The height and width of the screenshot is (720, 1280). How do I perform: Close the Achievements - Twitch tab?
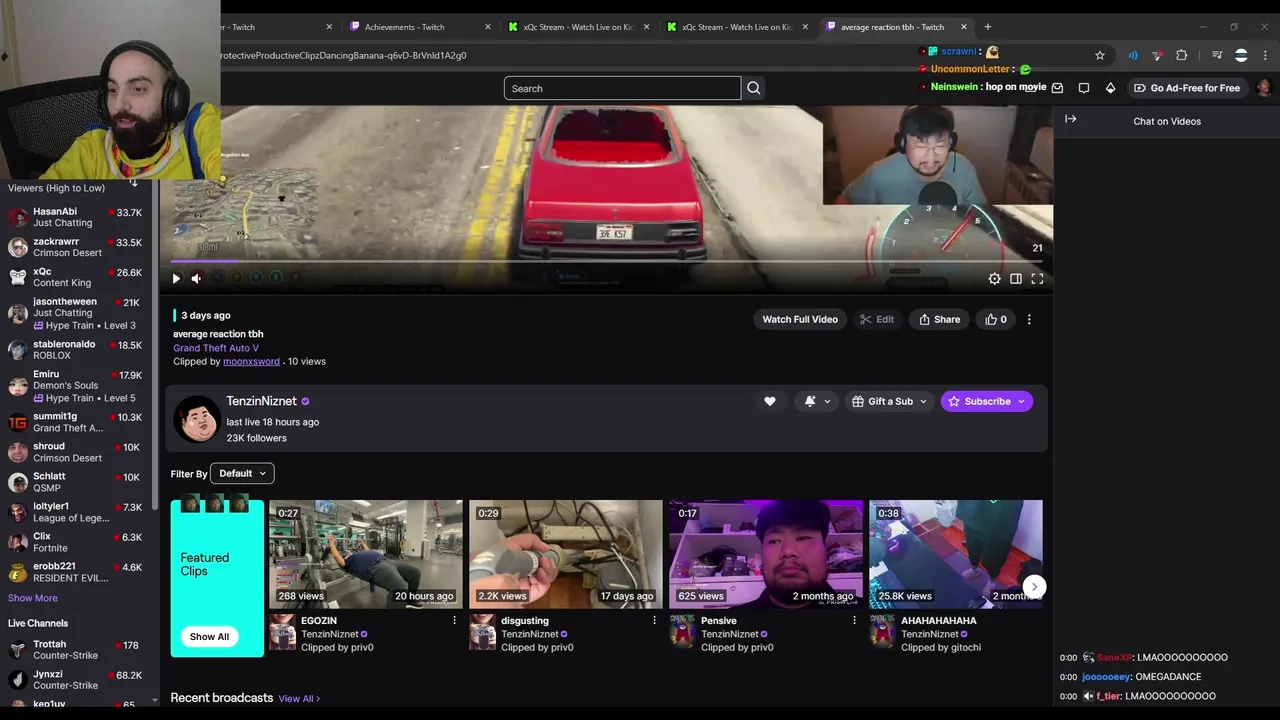[x=488, y=27]
